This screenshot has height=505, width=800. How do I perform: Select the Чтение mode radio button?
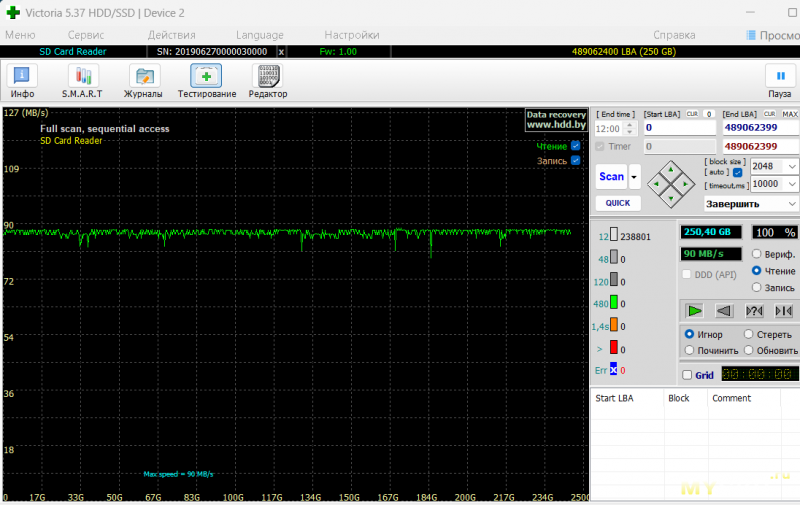pos(756,271)
